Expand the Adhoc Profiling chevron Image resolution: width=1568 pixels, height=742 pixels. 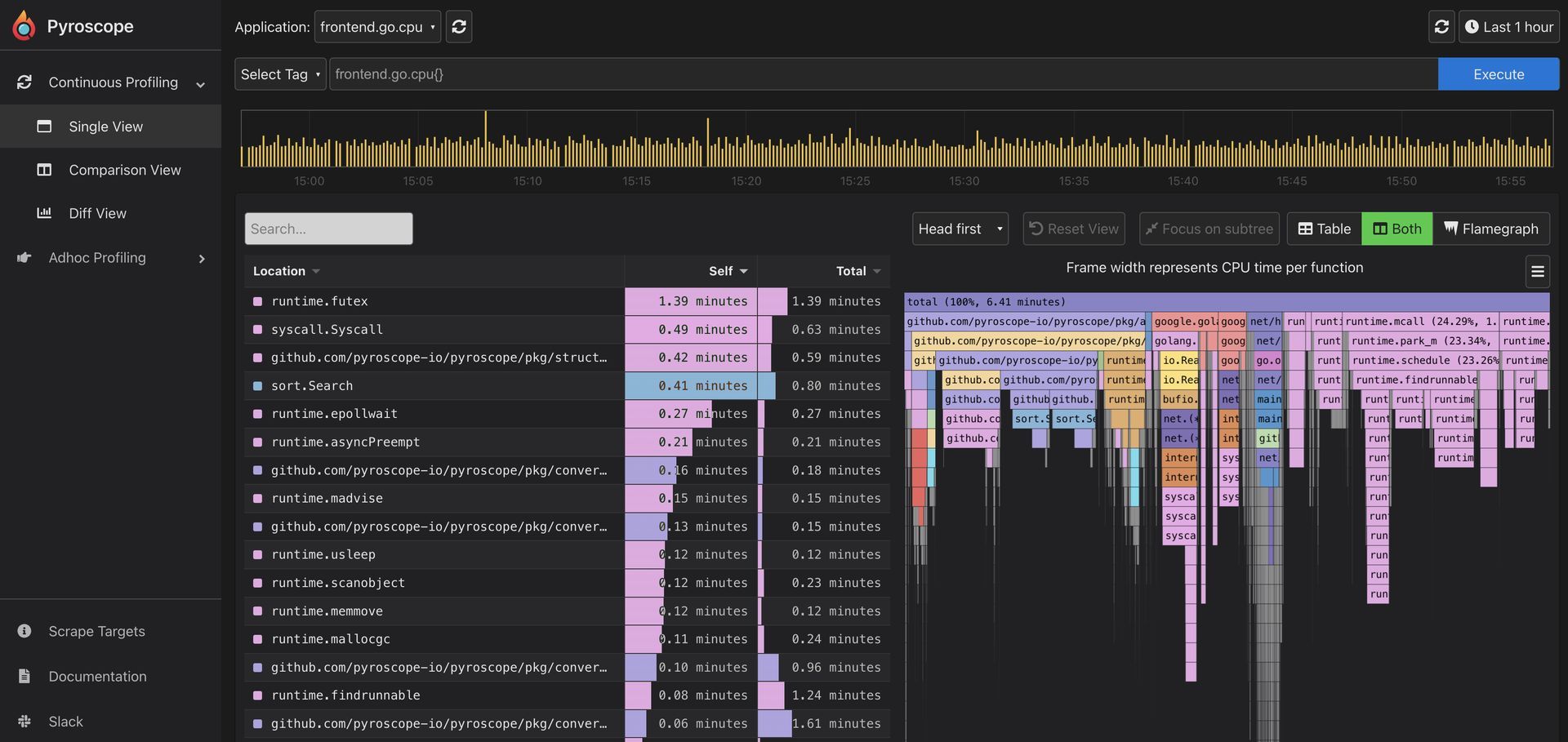(202, 259)
